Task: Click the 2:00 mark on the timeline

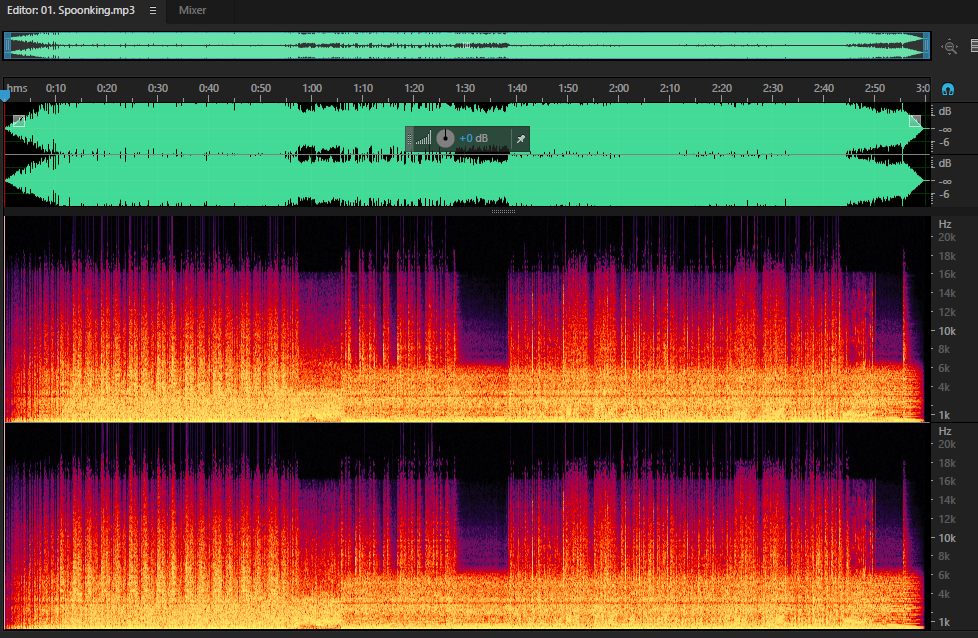Action: click(x=619, y=88)
